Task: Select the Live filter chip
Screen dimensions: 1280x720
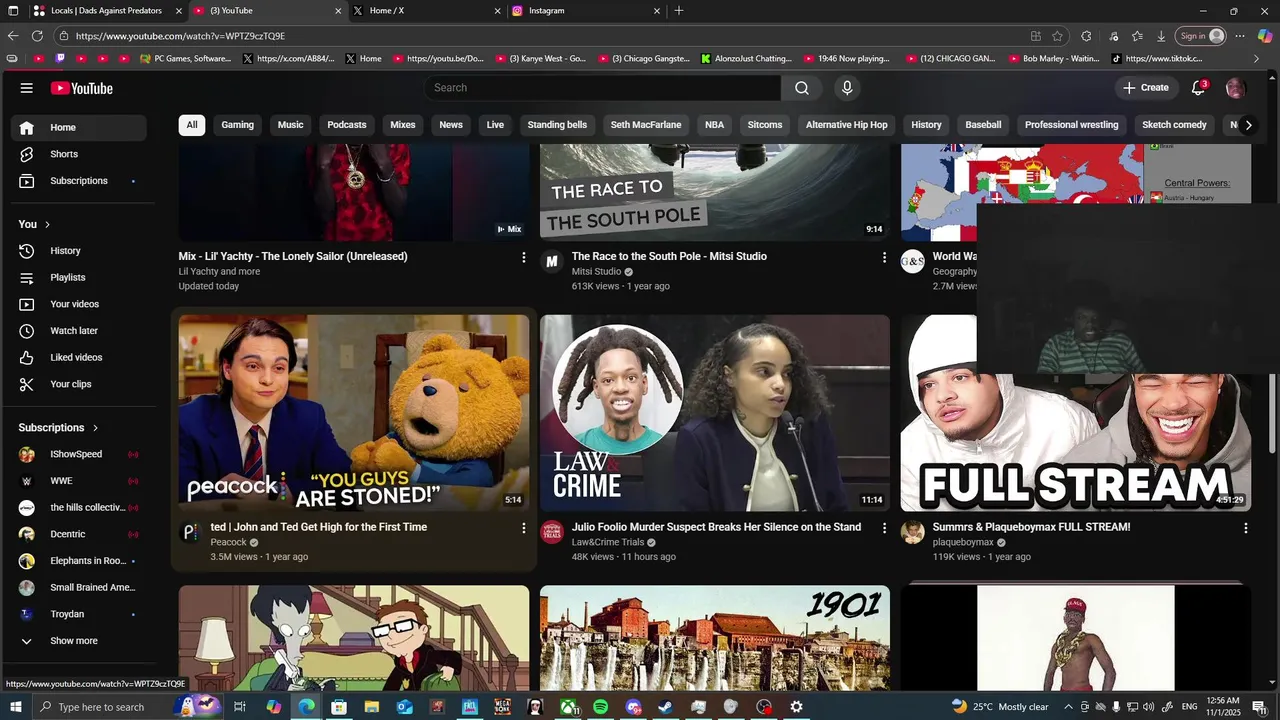Action: (x=495, y=125)
